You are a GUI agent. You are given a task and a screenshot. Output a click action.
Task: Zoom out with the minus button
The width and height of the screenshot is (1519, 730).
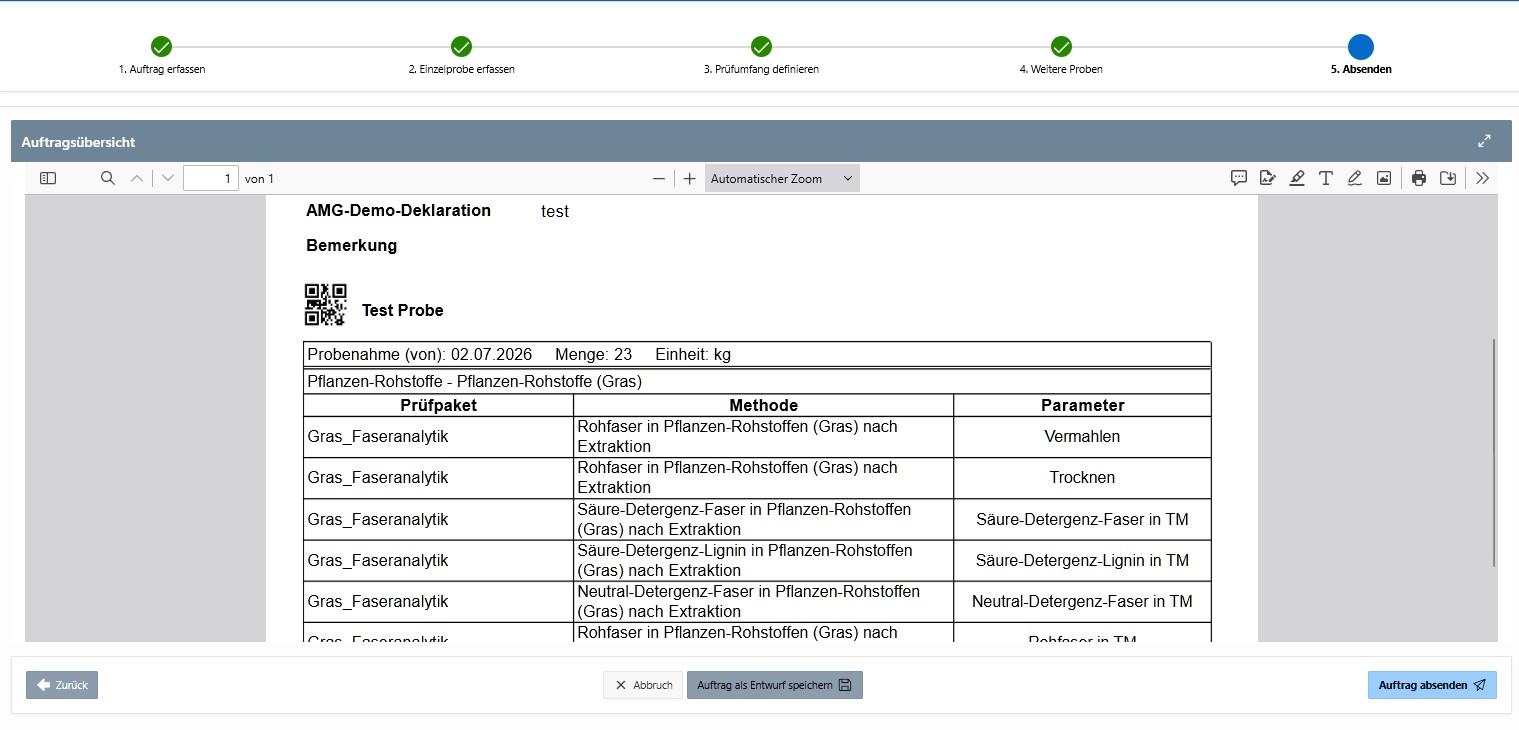pyautogui.click(x=658, y=178)
